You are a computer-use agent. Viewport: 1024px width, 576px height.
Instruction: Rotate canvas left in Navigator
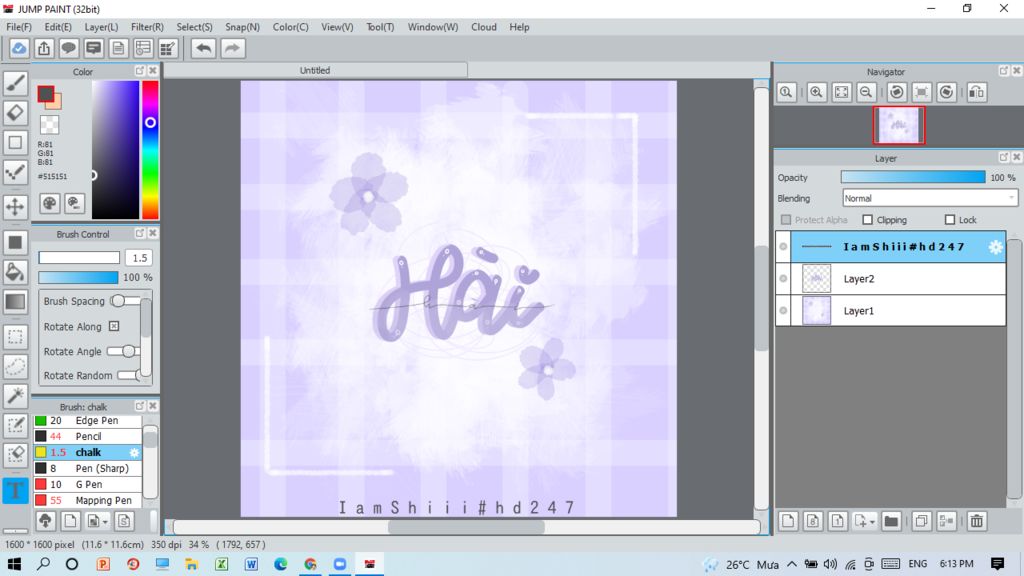pos(897,92)
